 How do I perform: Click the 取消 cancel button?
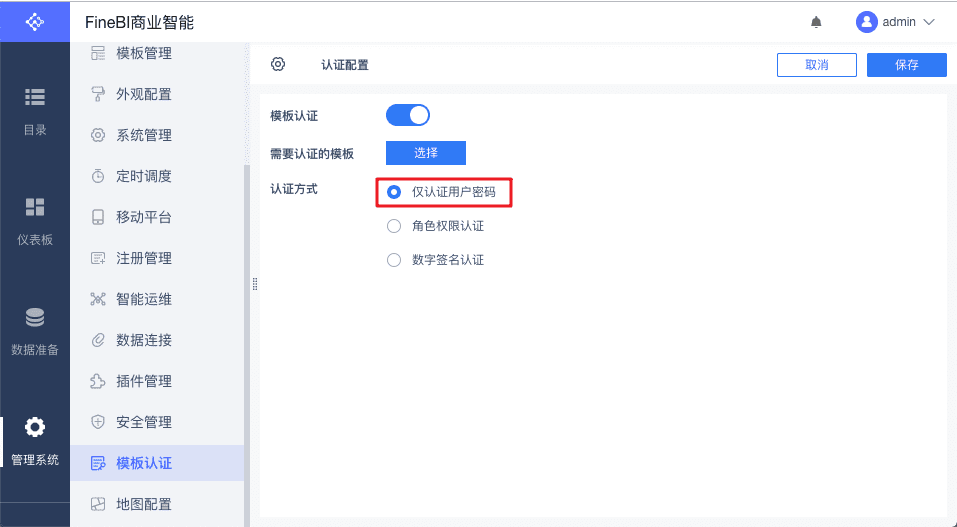pos(816,65)
